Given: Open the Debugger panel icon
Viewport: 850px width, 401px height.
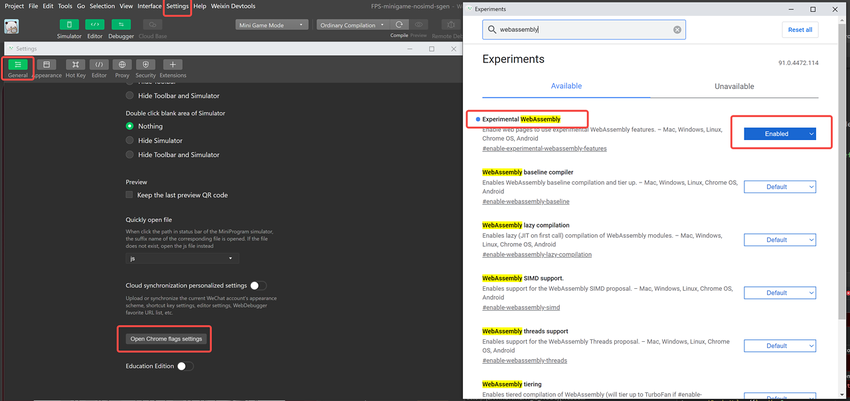Looking at the screenshot, I should pyautogui.click(x=122, y=23).
